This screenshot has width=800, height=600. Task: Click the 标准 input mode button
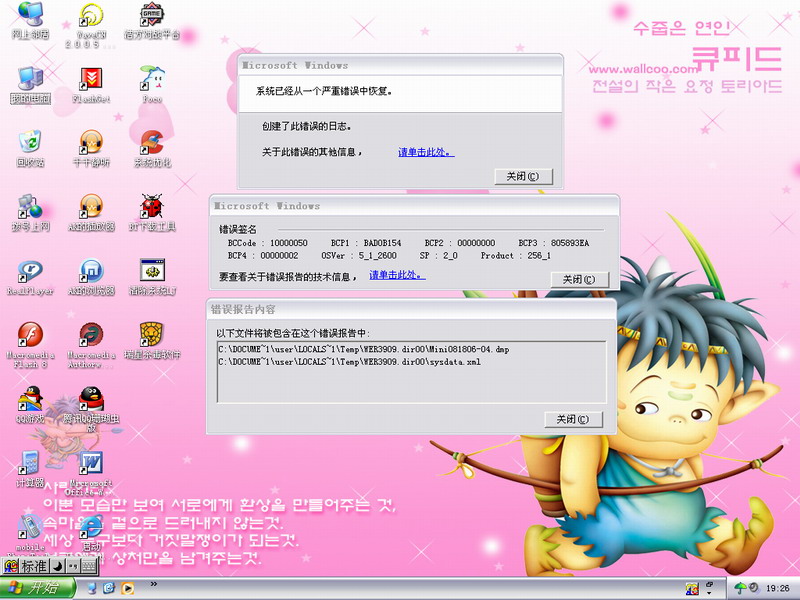point(34,566)
